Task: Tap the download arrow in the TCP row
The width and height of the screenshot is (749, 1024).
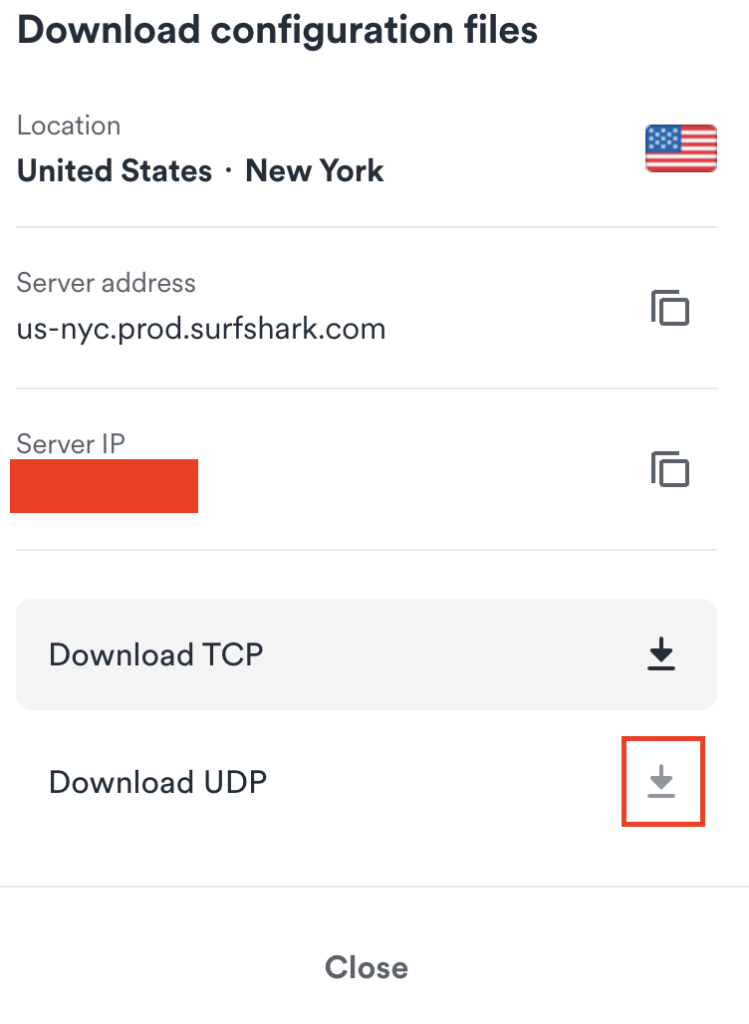Action: click(x=661, y=654)
